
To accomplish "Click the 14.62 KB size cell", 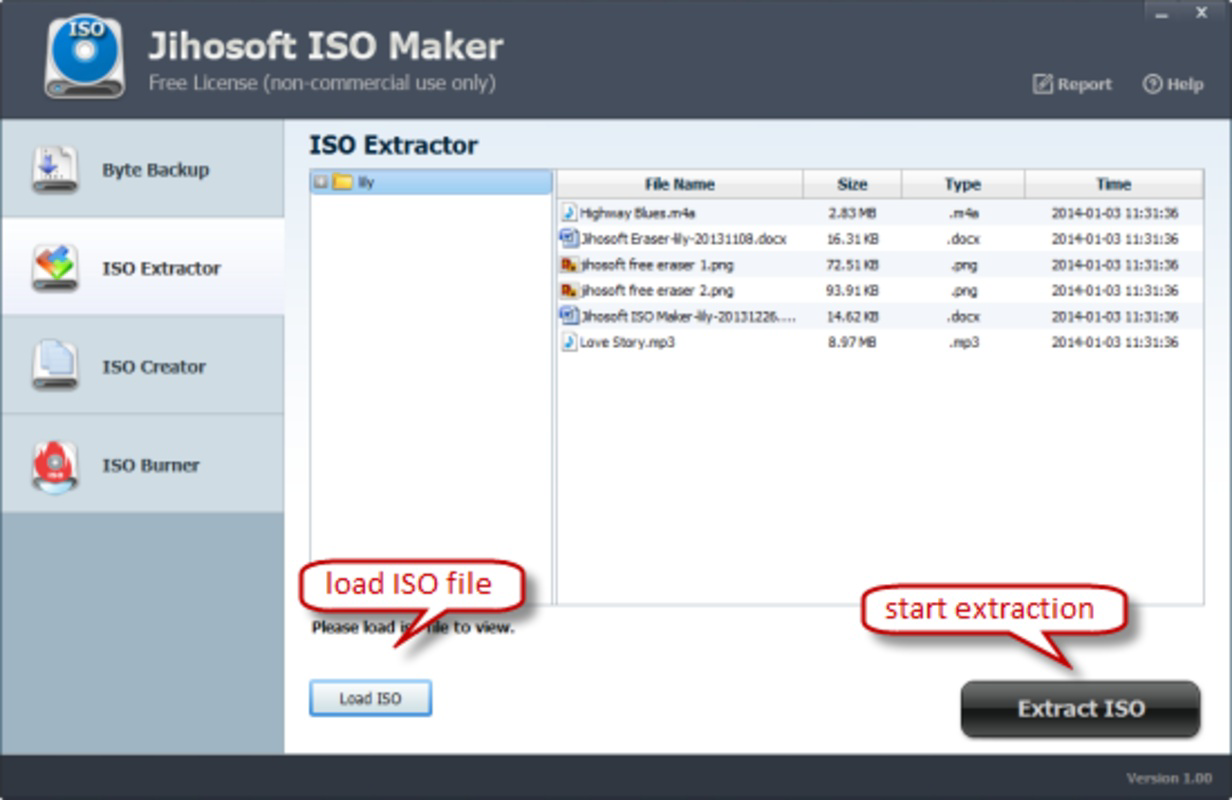I will pos(853,316).
